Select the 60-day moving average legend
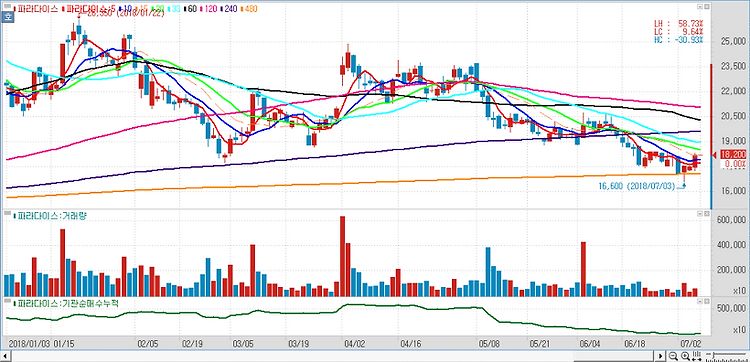The height and width of the screenshot is (362, 750). [x=189, y=9]
